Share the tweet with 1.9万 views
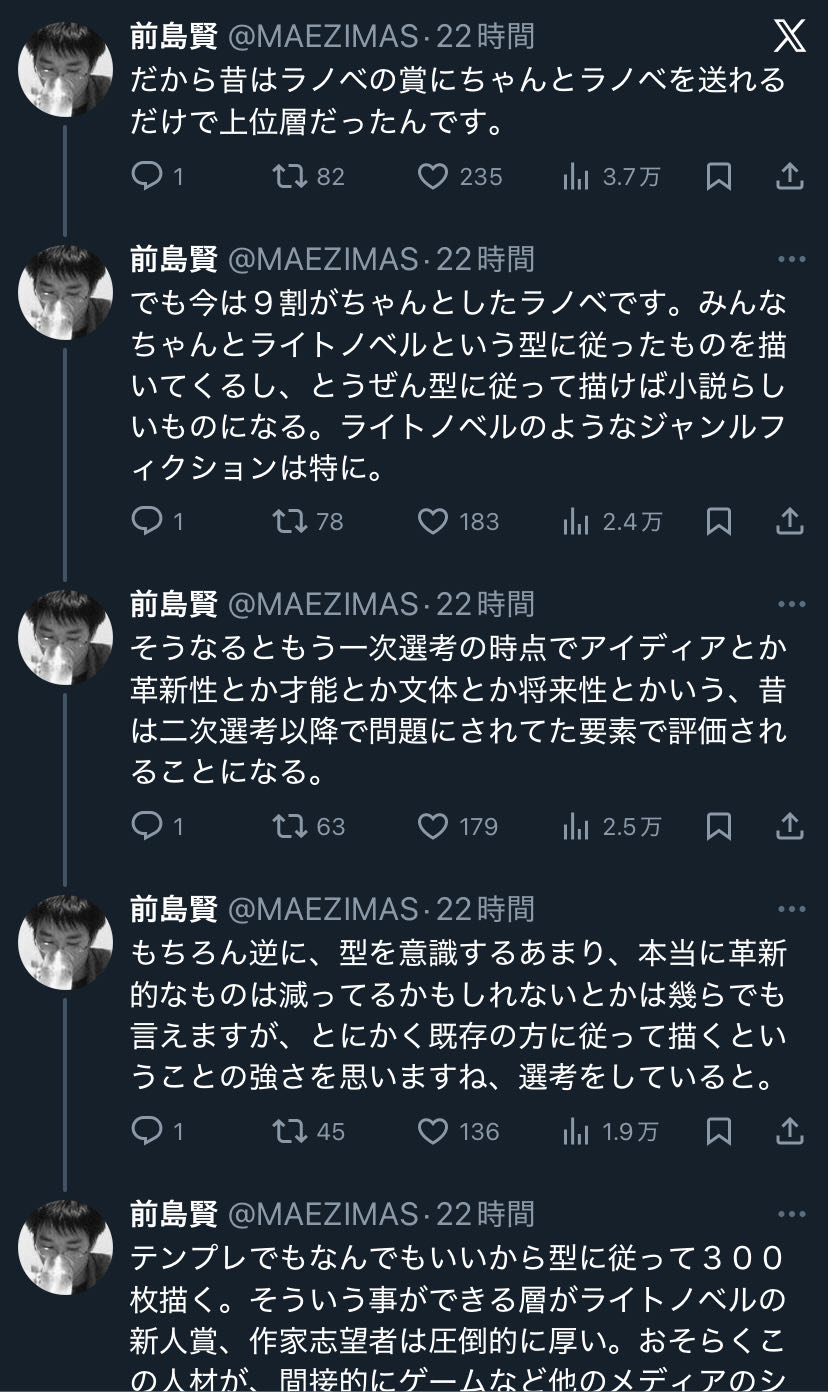This screenshot has height=1392, width=828. 790,1132
